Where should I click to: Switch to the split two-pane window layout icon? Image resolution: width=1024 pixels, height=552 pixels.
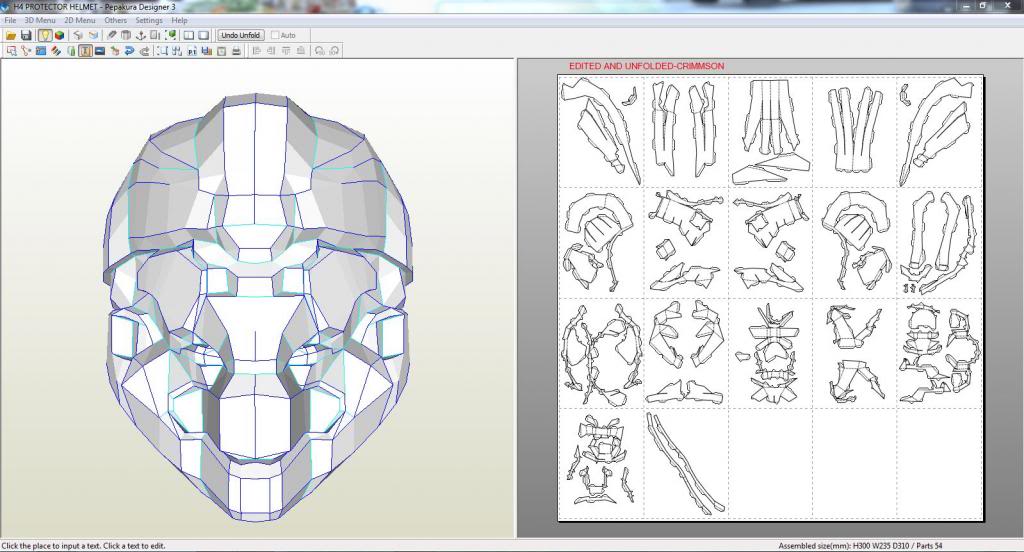[x=189, y=35]
